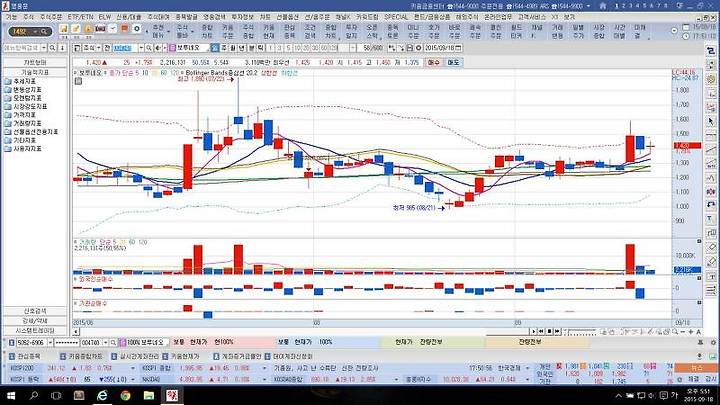Image resolution: width=720 pixels, height=405 pixels.
Task: Expand the 거래량지표 folder
Action: [x=24, y=124]
